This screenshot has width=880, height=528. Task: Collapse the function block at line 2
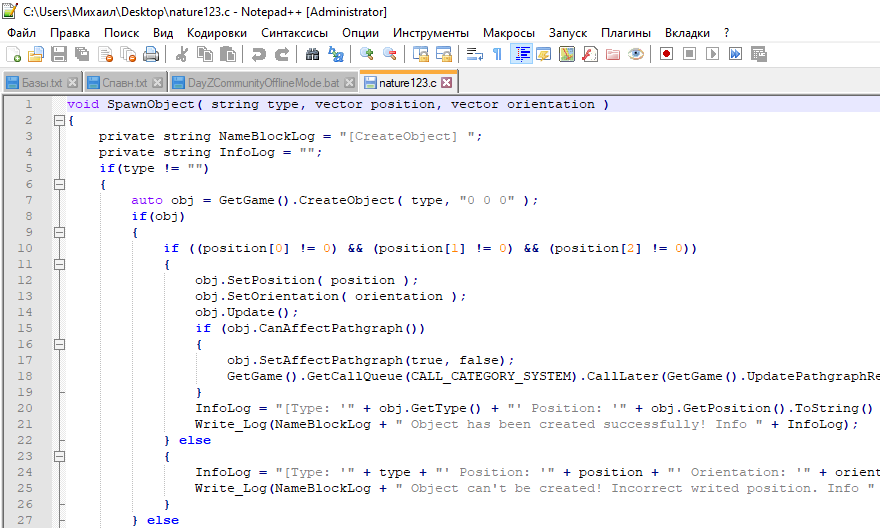point(59,120)
